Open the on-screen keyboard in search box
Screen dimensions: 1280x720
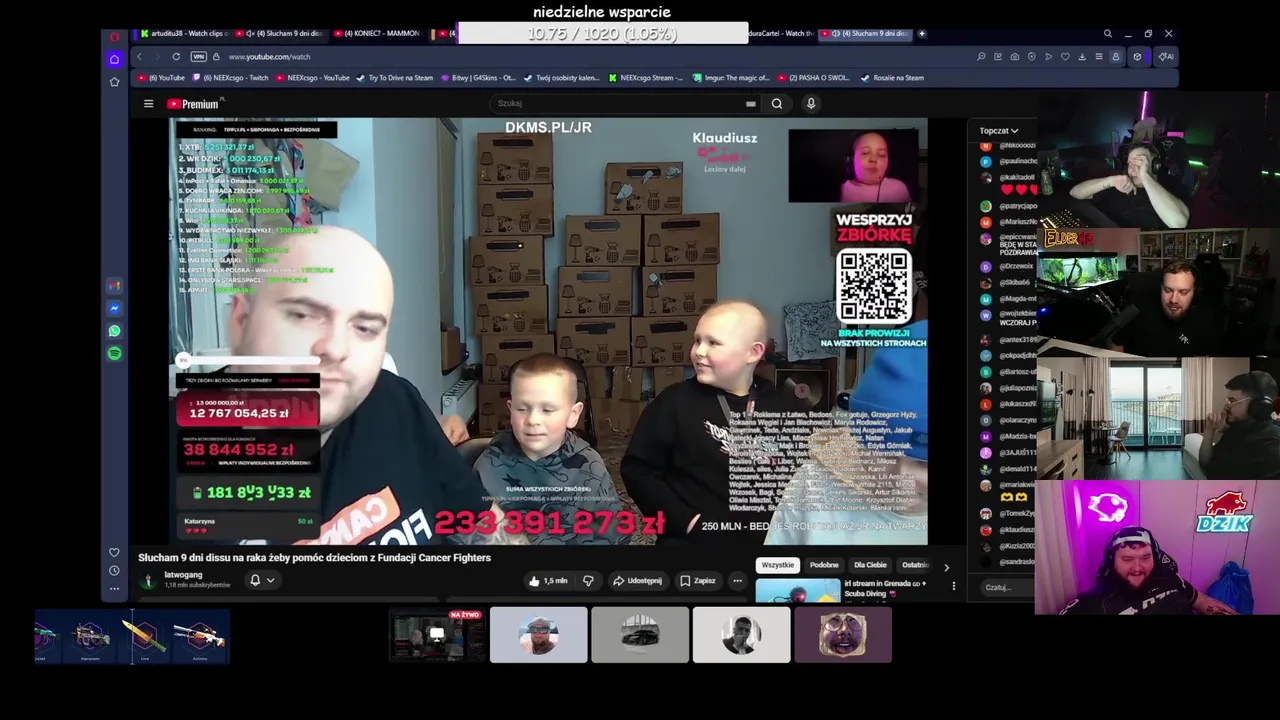coord(750,103)
